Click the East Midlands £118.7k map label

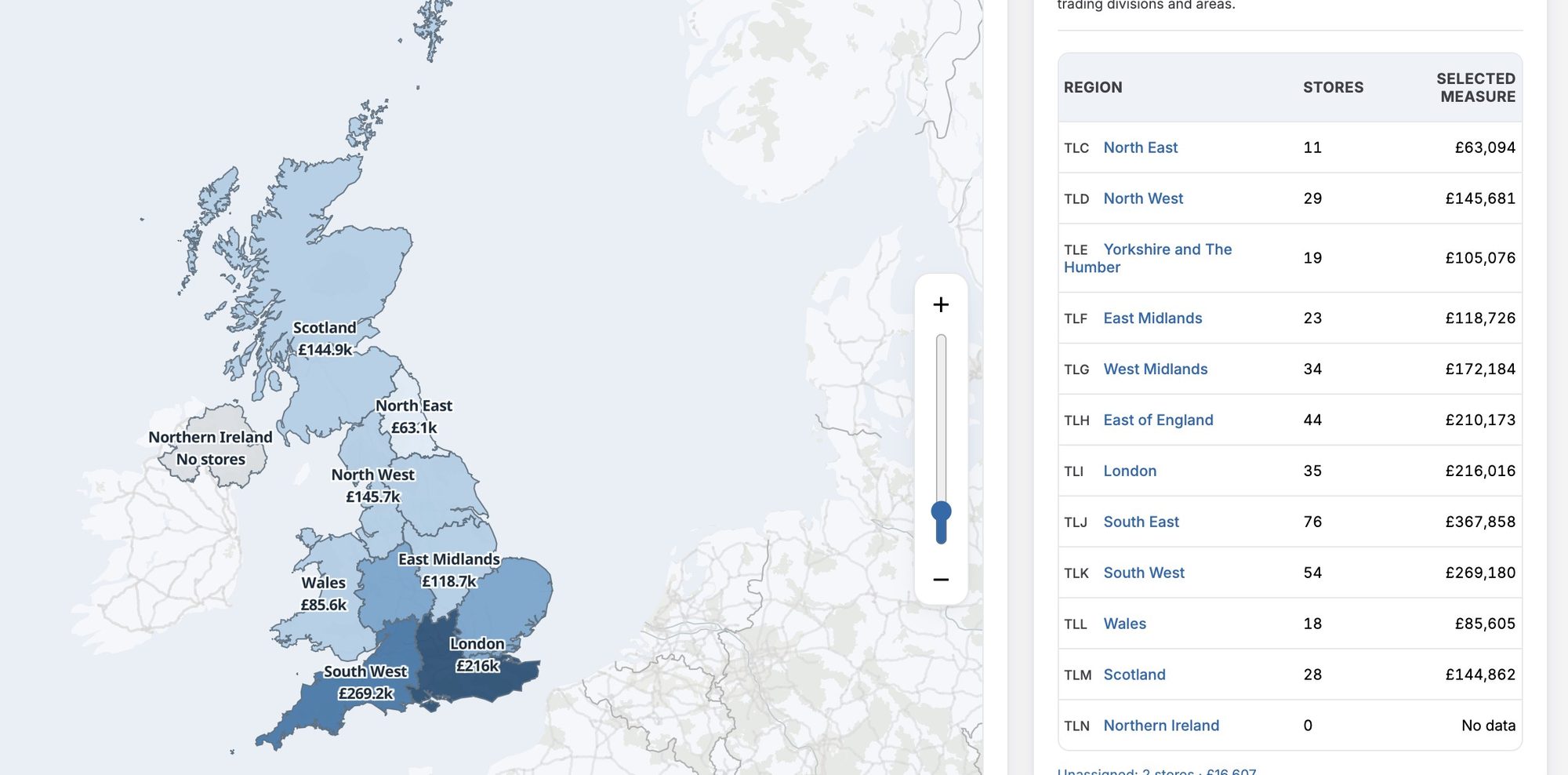449,570
